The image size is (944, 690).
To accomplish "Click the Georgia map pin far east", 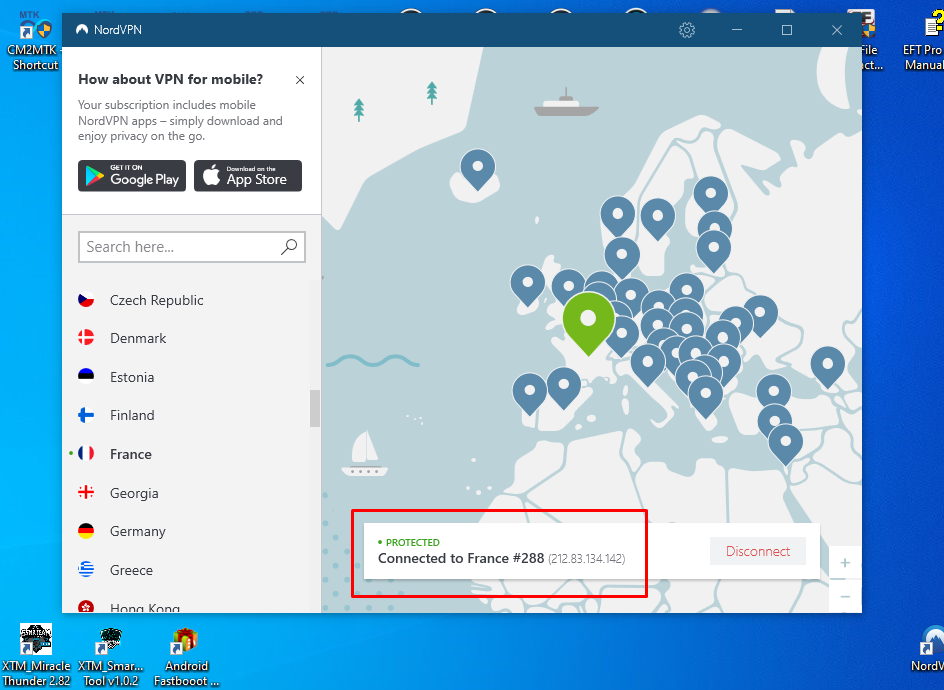I will (x=827, y=365).
